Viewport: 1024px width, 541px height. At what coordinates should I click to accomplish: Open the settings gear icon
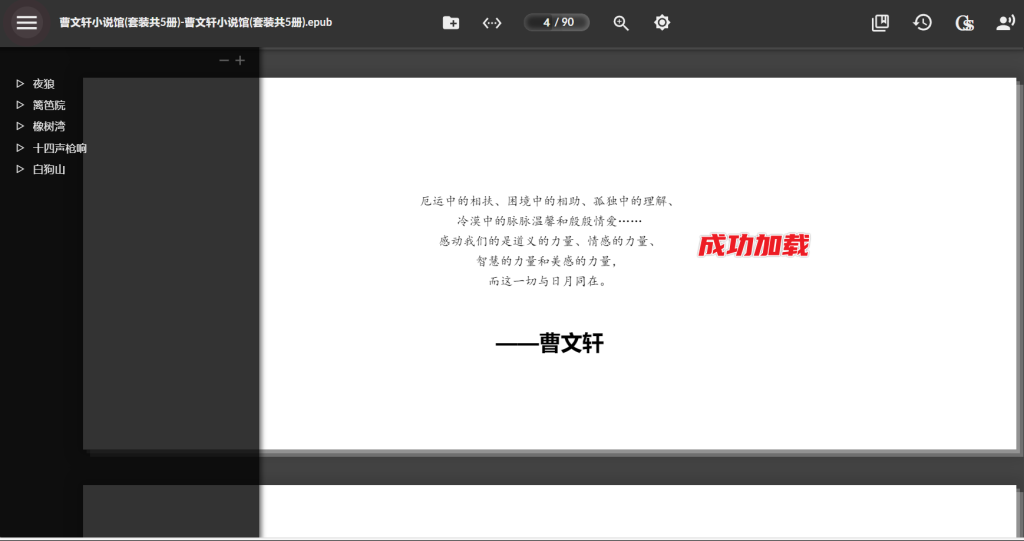(x=662, y=23)
